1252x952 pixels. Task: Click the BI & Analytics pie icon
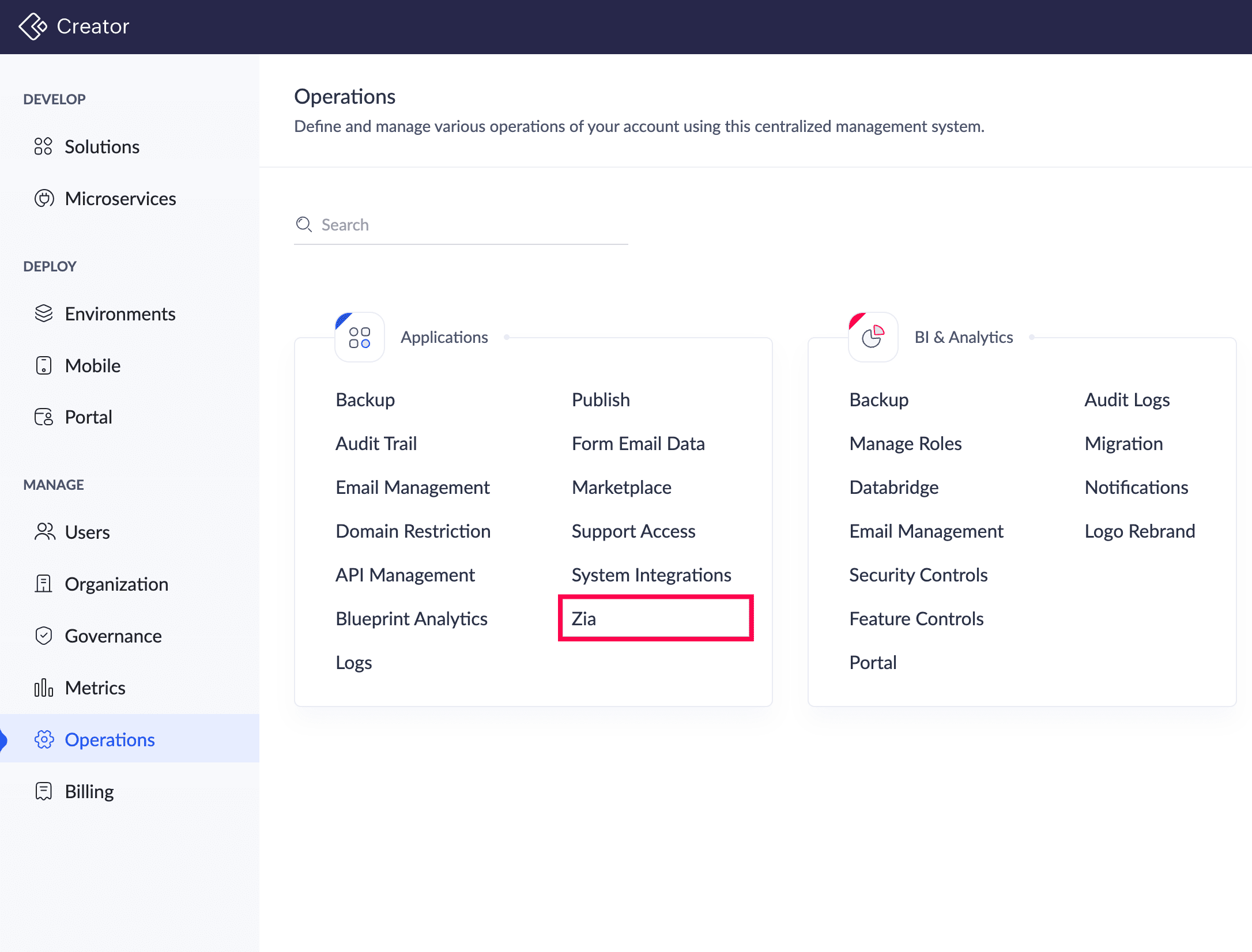tap(873, 337)
